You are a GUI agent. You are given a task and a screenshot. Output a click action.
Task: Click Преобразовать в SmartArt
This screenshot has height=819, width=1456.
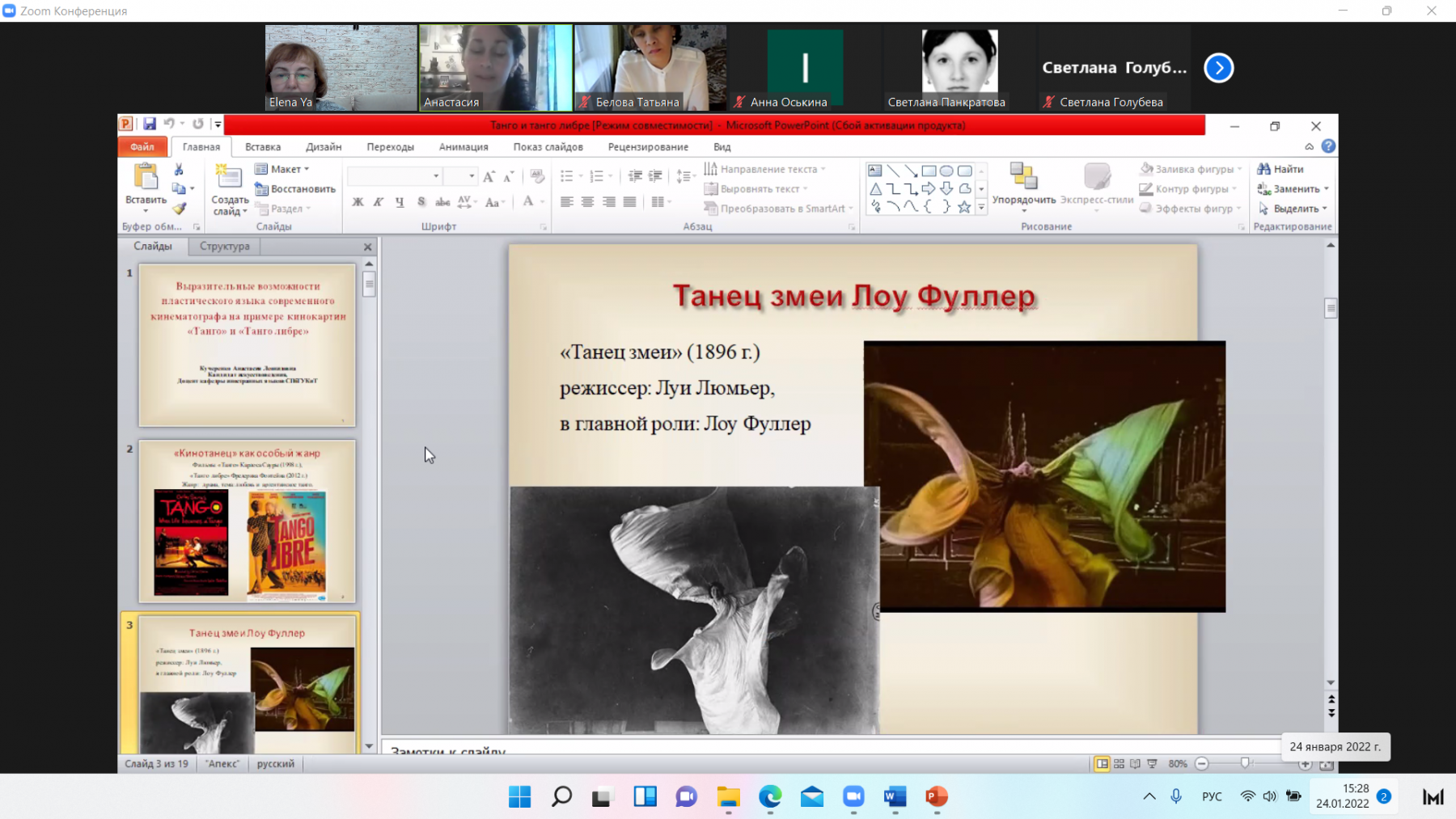click(x=778, y=209)
